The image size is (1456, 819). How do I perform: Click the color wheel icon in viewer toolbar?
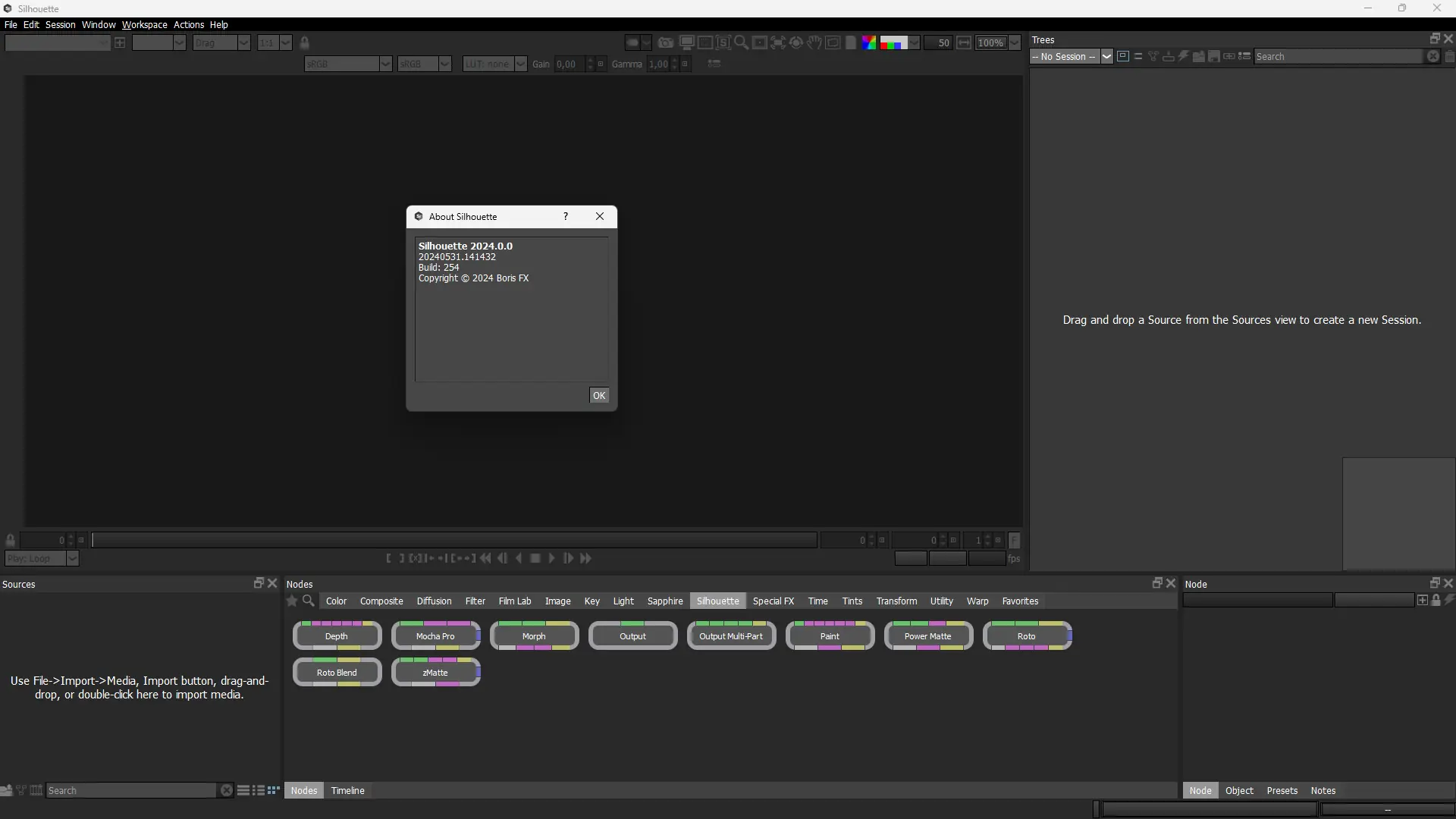869,43
